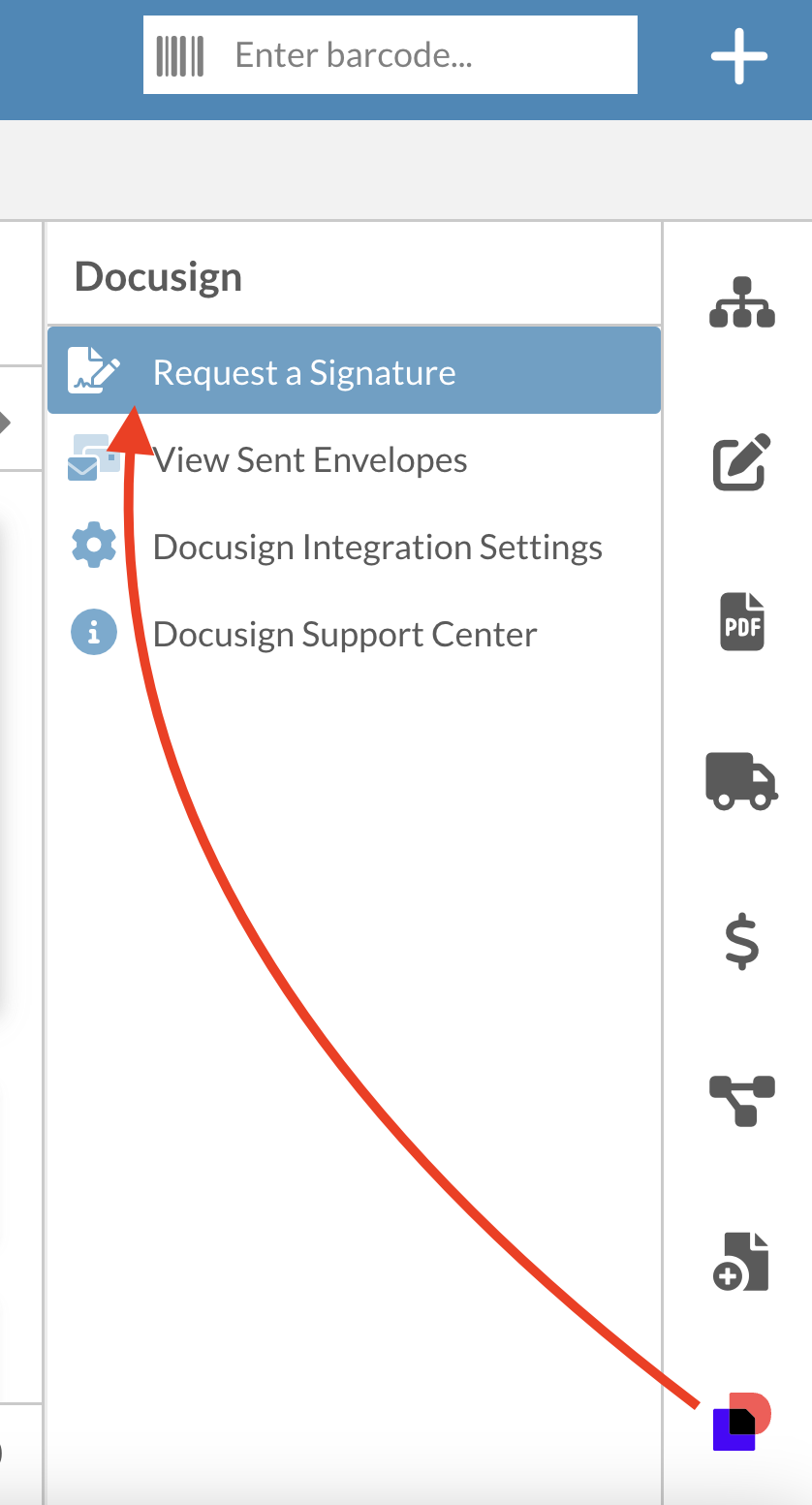Click the envelopes icon beside View Sent Envelopes
Viewport: 812px width, 1505px height.
coord(93,458)
